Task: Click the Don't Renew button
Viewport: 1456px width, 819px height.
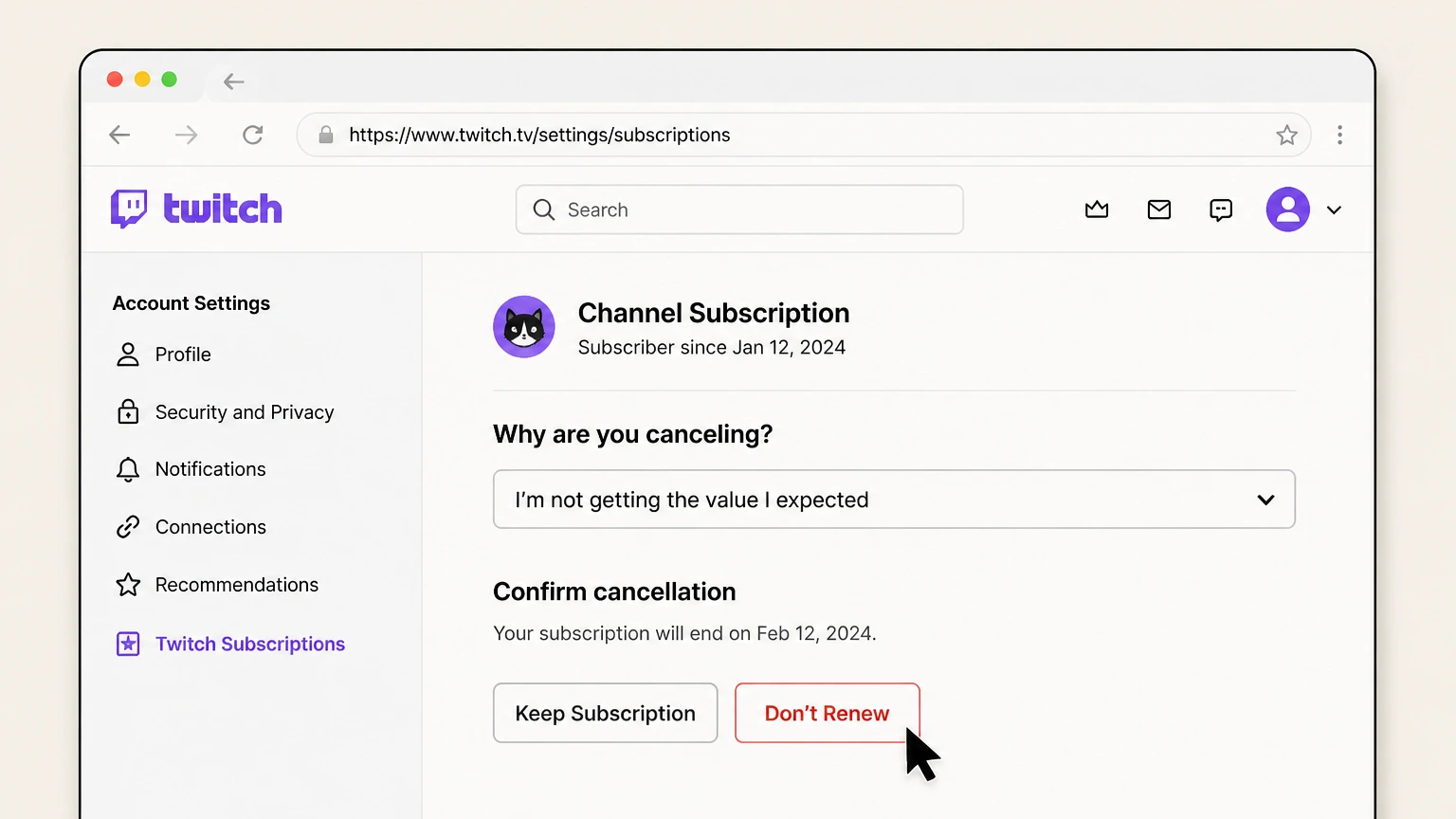Action: [828, 713]
